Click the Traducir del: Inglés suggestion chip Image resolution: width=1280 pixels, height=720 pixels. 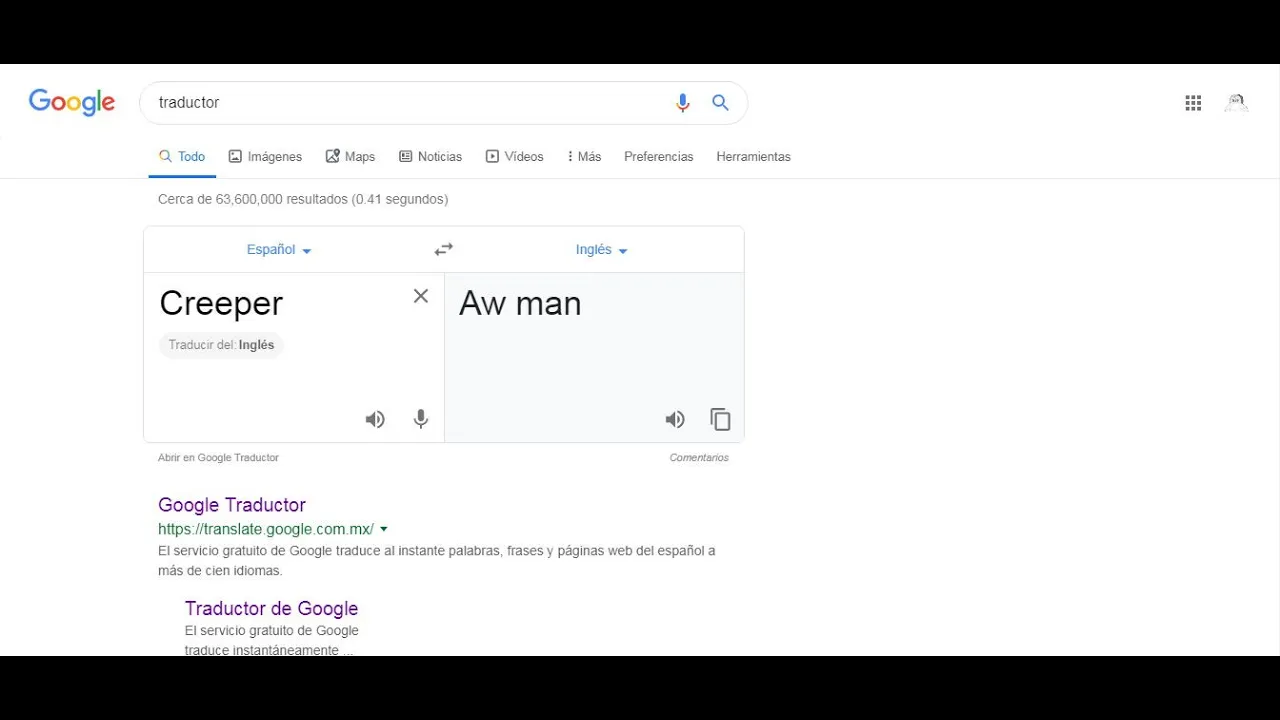221,345
